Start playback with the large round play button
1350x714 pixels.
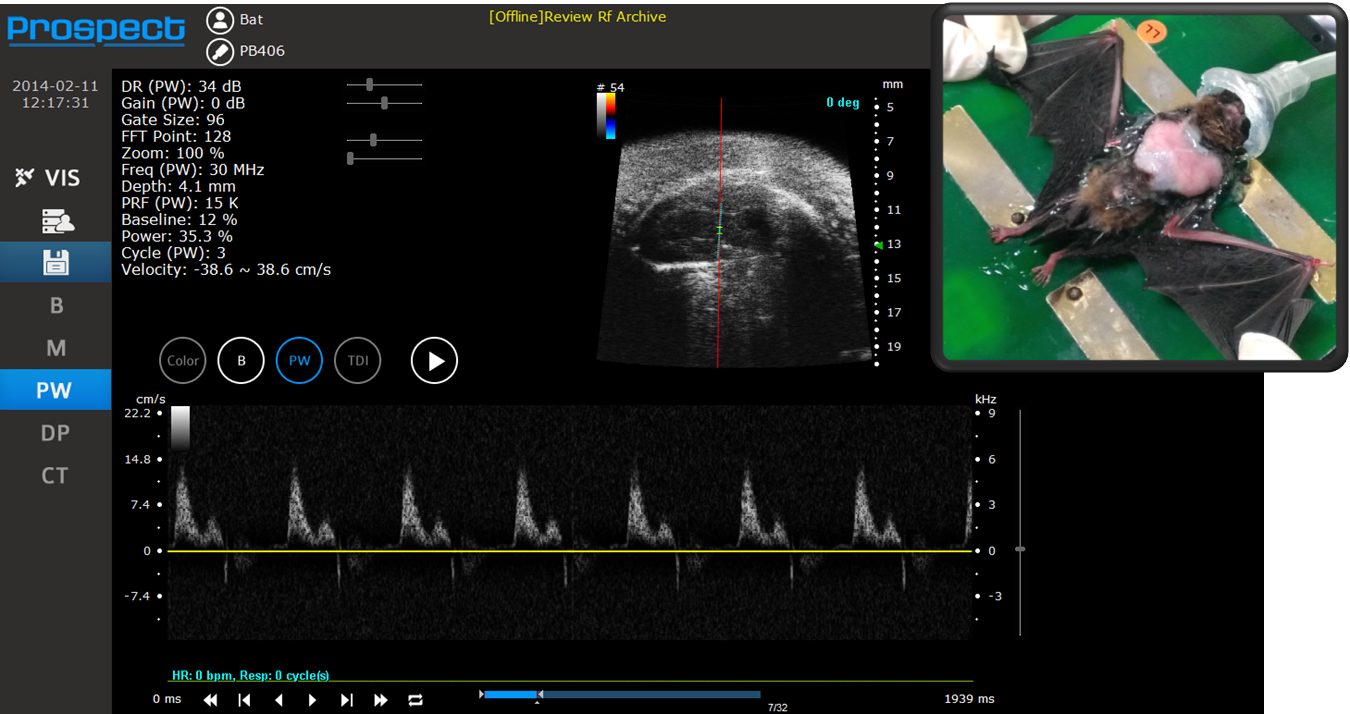tap(434, 361)
